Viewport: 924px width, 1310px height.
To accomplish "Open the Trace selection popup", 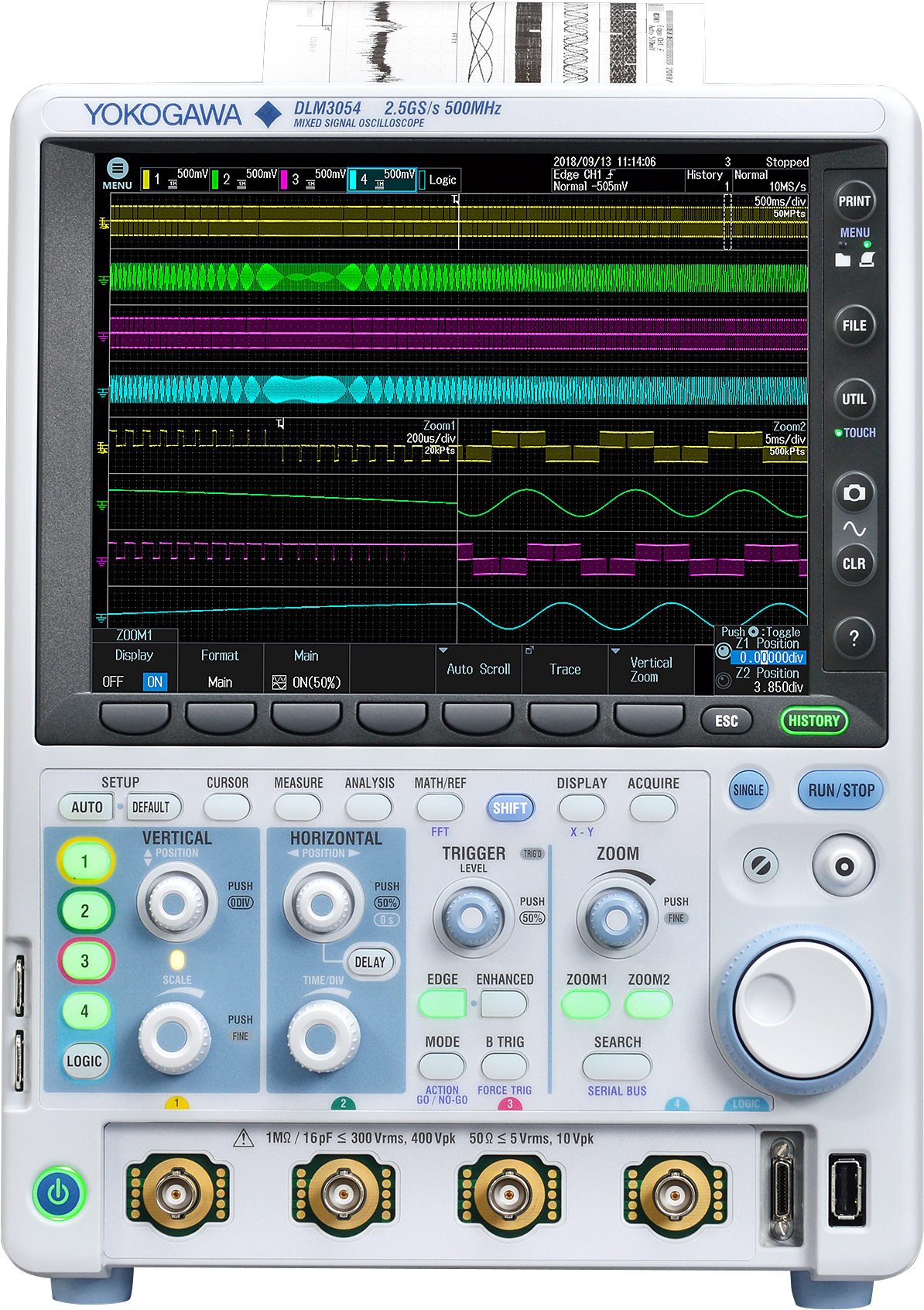I will (x=564, y=670).
